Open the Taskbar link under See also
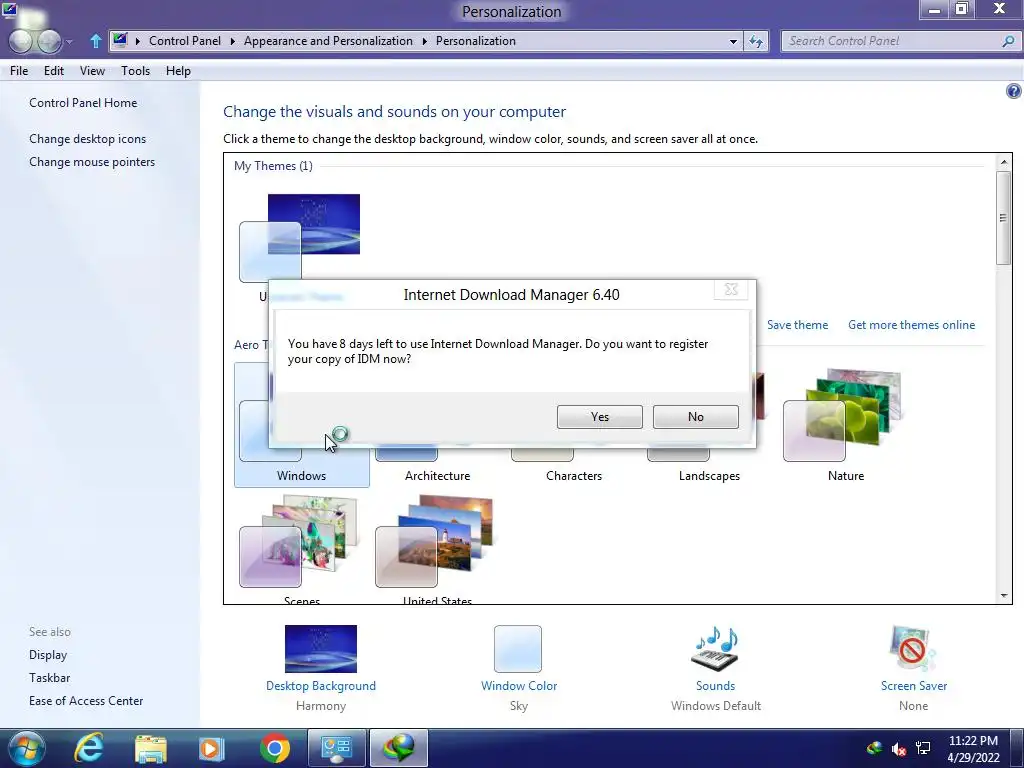The width and height of the screenshot is (1024, 768). pos(50,677)
